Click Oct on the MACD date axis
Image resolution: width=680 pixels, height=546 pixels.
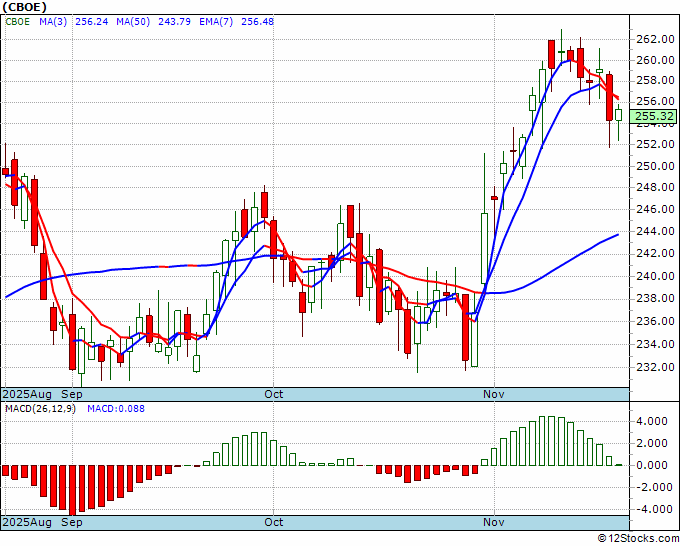pyautogui.click(x=274, y=522)
